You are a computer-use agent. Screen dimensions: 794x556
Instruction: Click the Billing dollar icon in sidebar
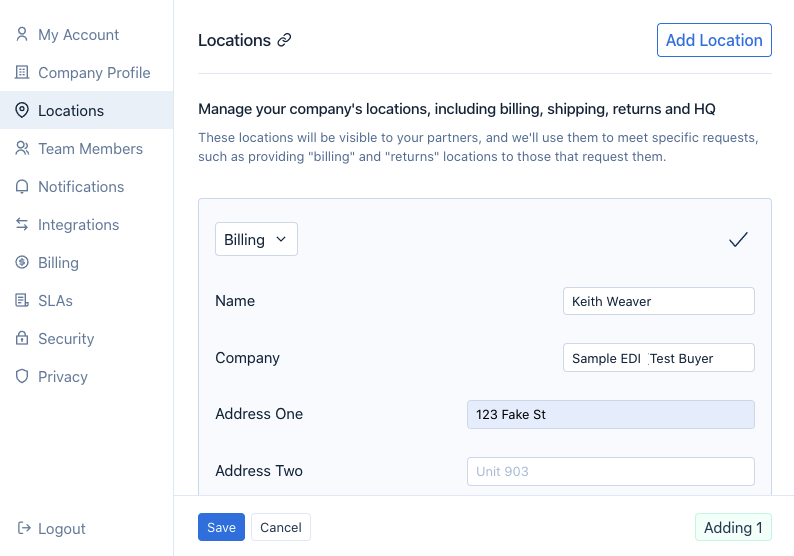tap(22, 262)
